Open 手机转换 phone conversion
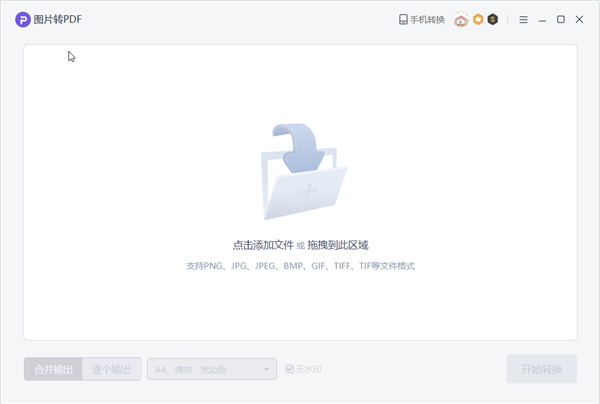The height and width of the screenshot is (404, 600). point(422,20)
